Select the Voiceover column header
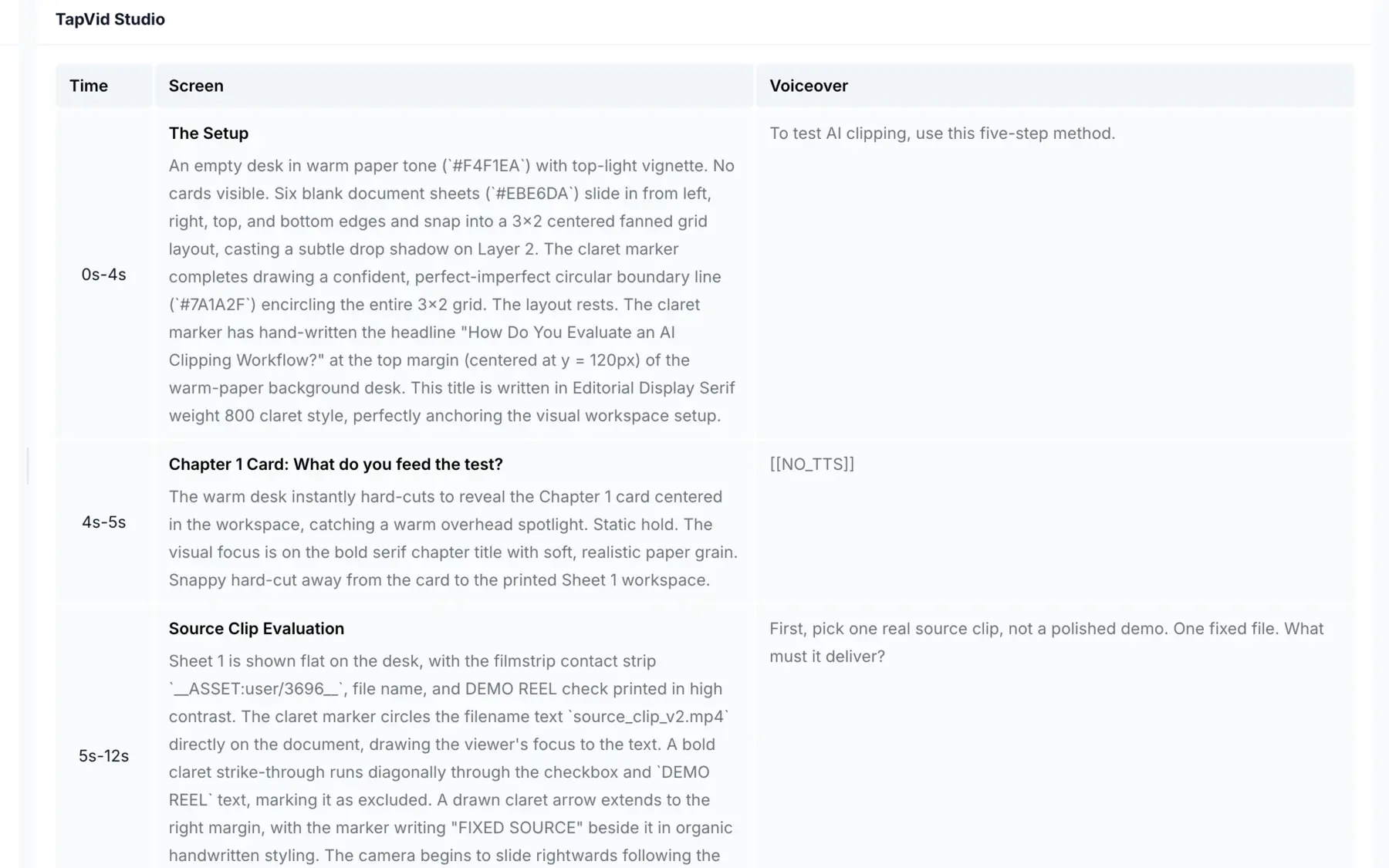 (809, 86)
